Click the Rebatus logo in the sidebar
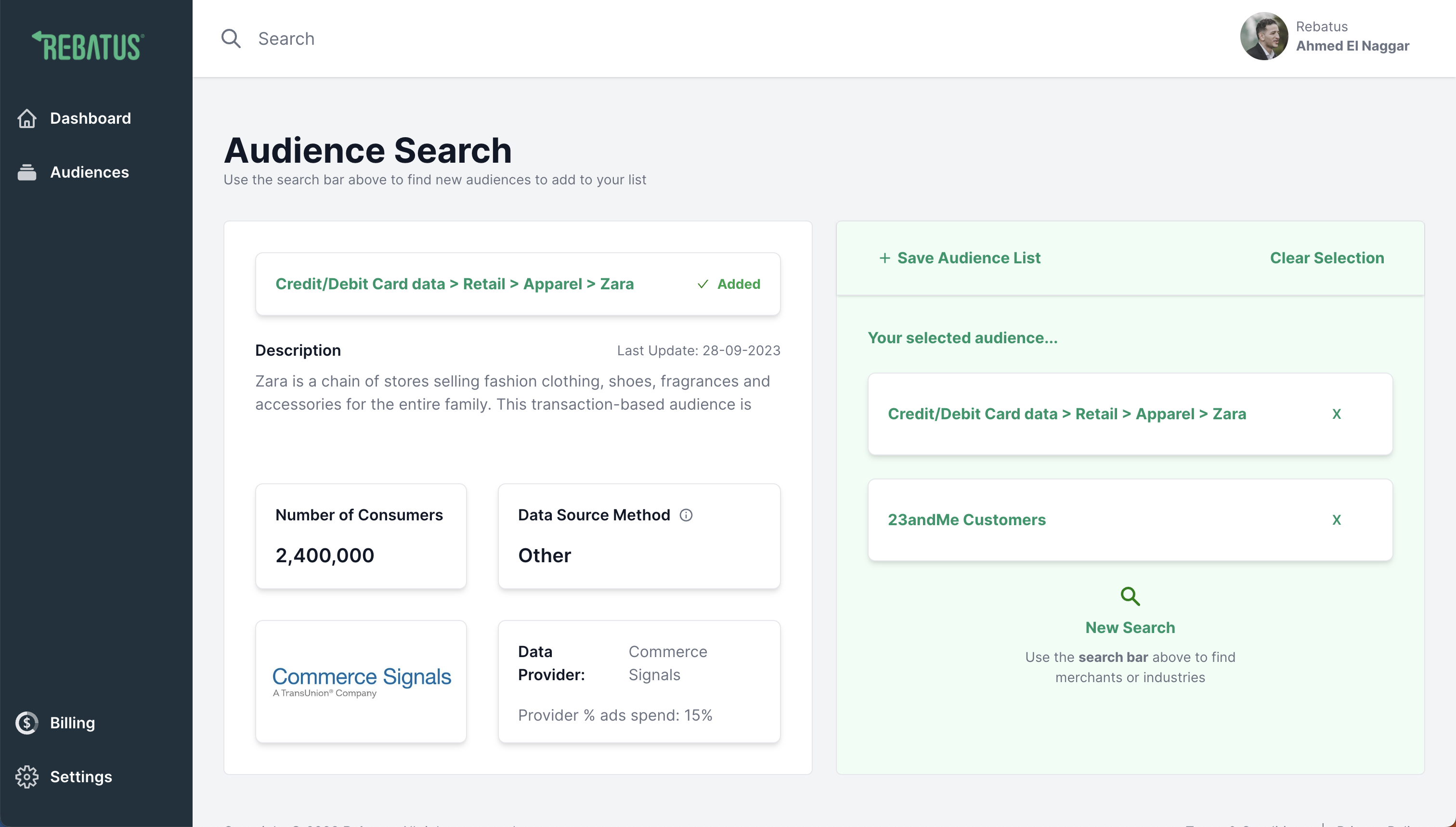This screenshot has height=827, width=1456. [x=88, y=46]
